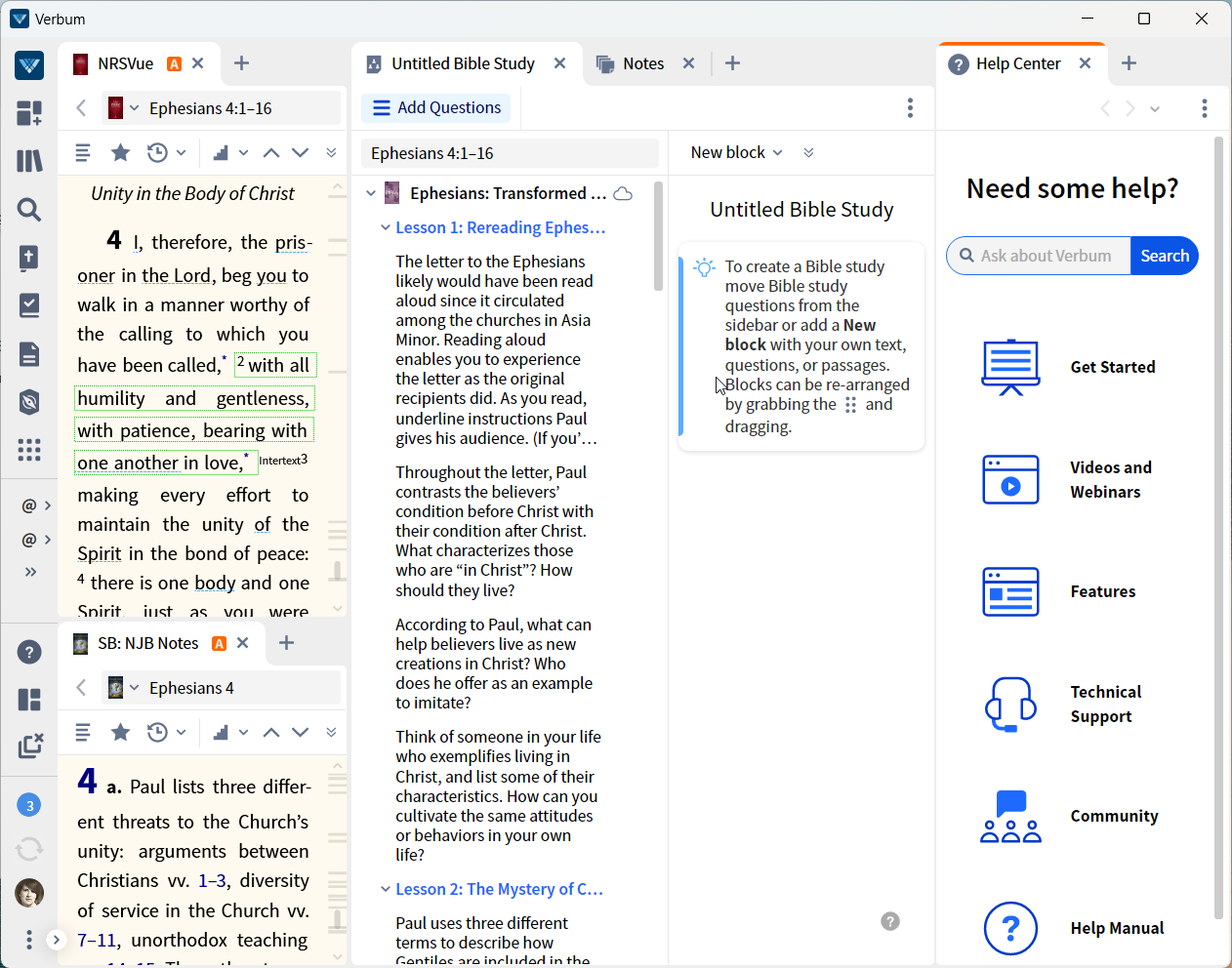The width and height of the screenshot is (1232, 968).
Task: Go to next section in NRSVue panel
Action: (301, 152)
